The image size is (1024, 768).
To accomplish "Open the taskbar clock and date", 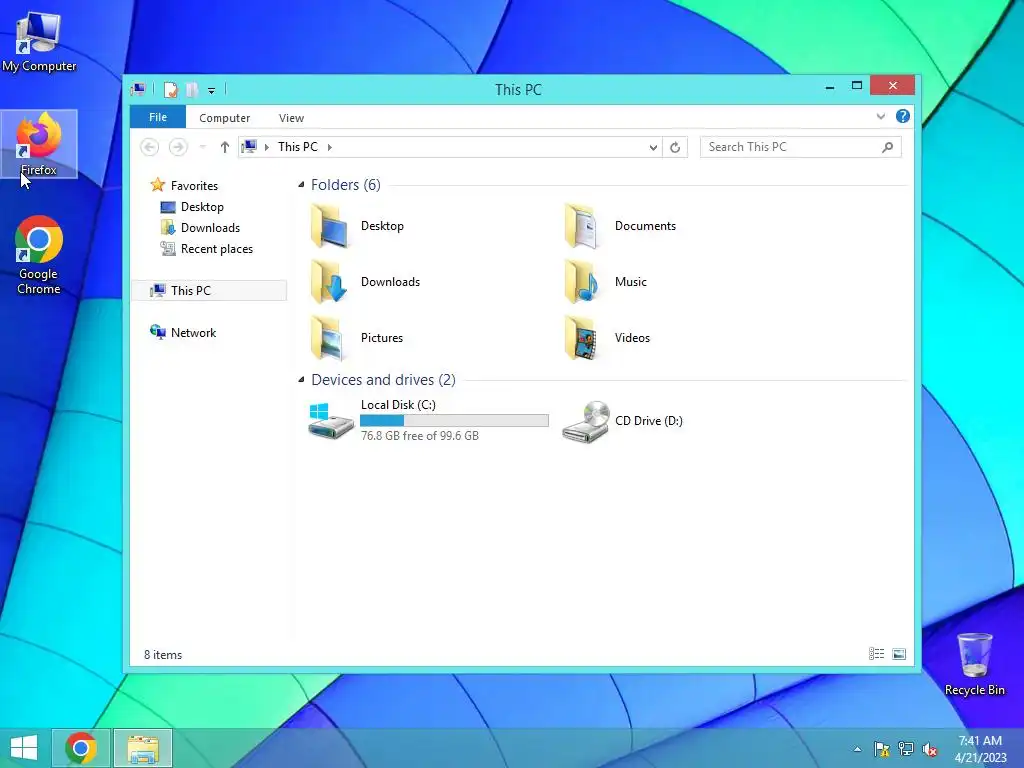I will pyautogui.click(x=980, y=748).
